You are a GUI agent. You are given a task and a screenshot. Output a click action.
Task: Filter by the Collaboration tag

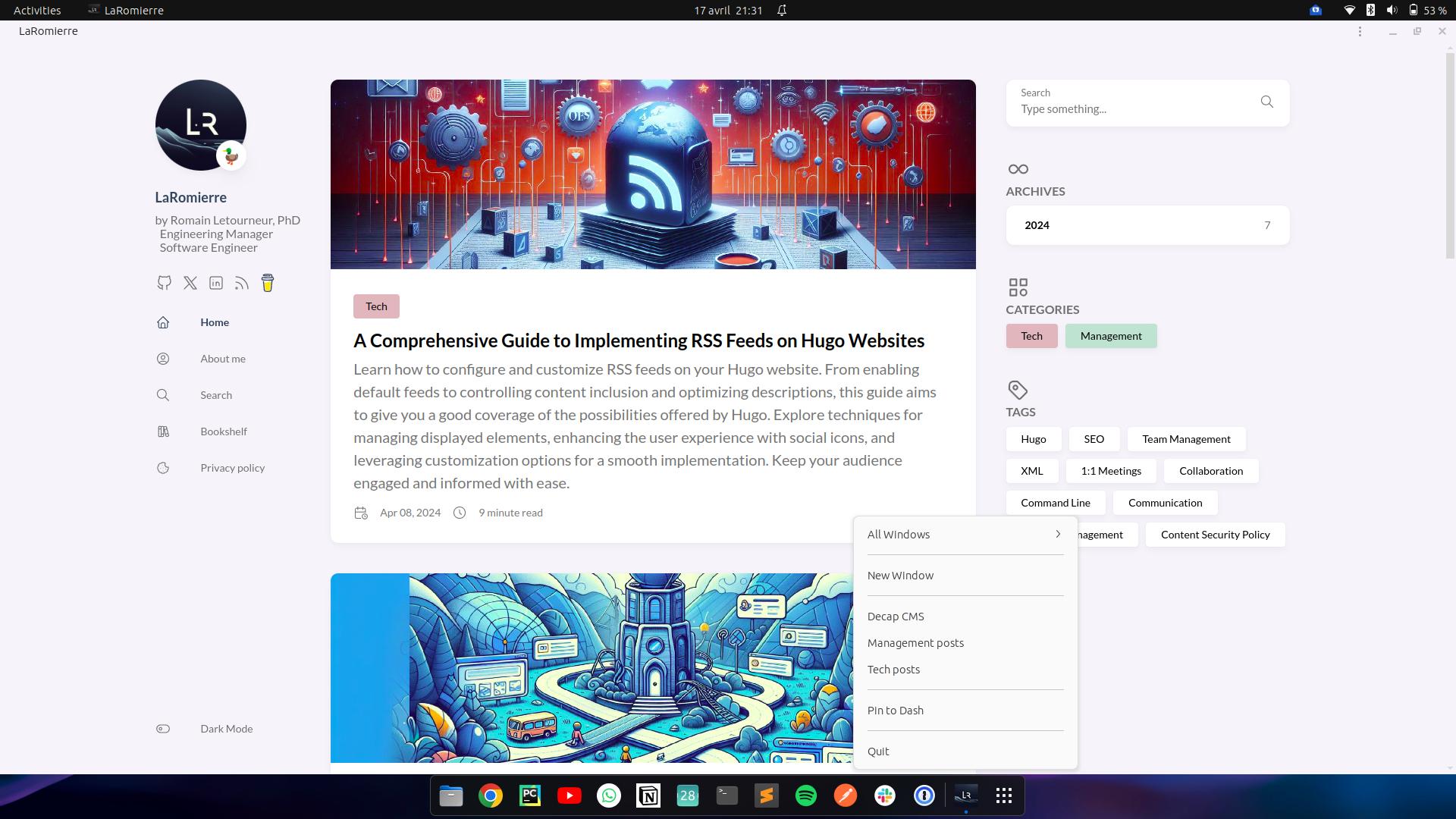point(1211,471)
